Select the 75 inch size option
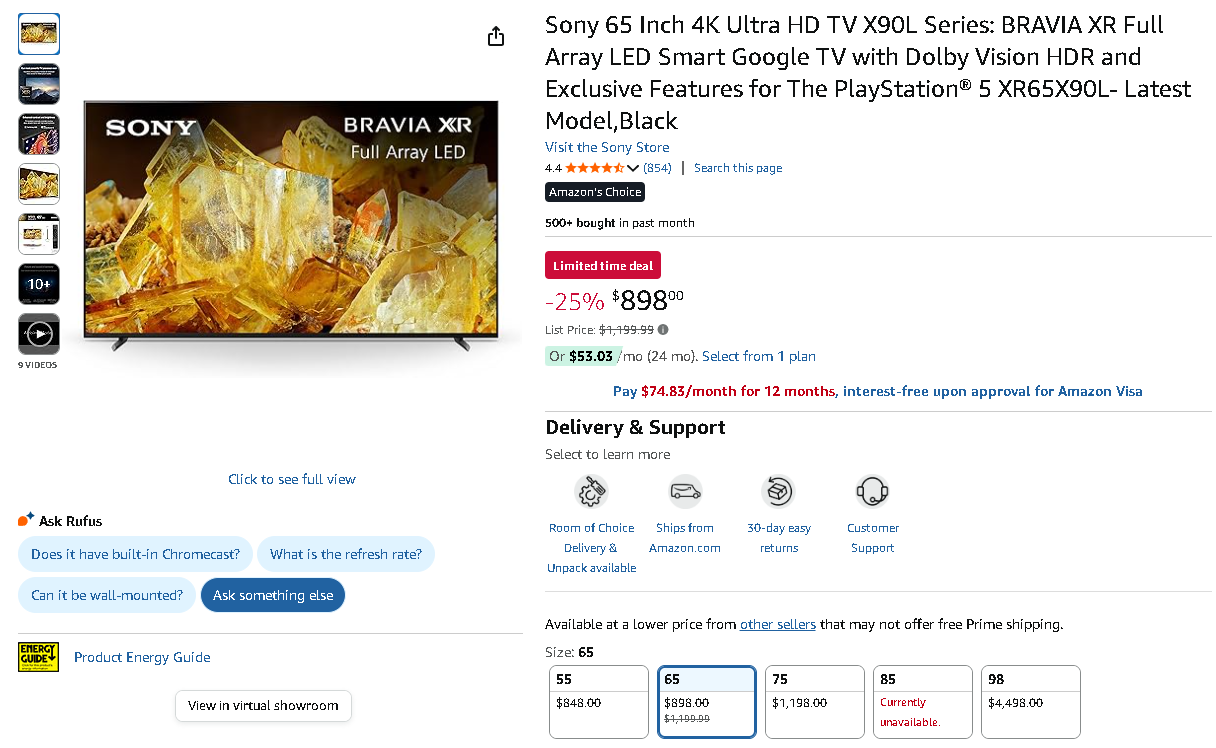The width and height of the screenshot is (1216, 748). click(x=814, y=702)
